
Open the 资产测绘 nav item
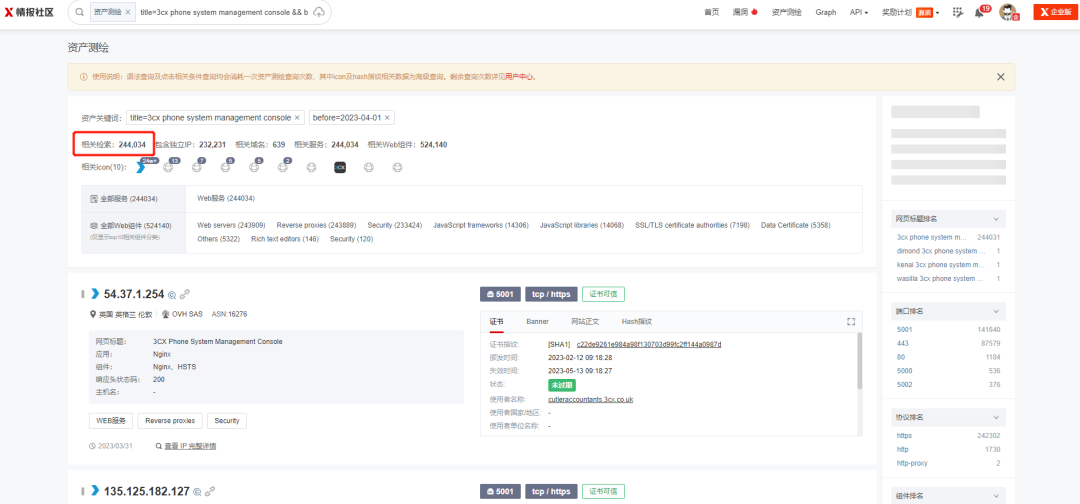coord(787,12)
